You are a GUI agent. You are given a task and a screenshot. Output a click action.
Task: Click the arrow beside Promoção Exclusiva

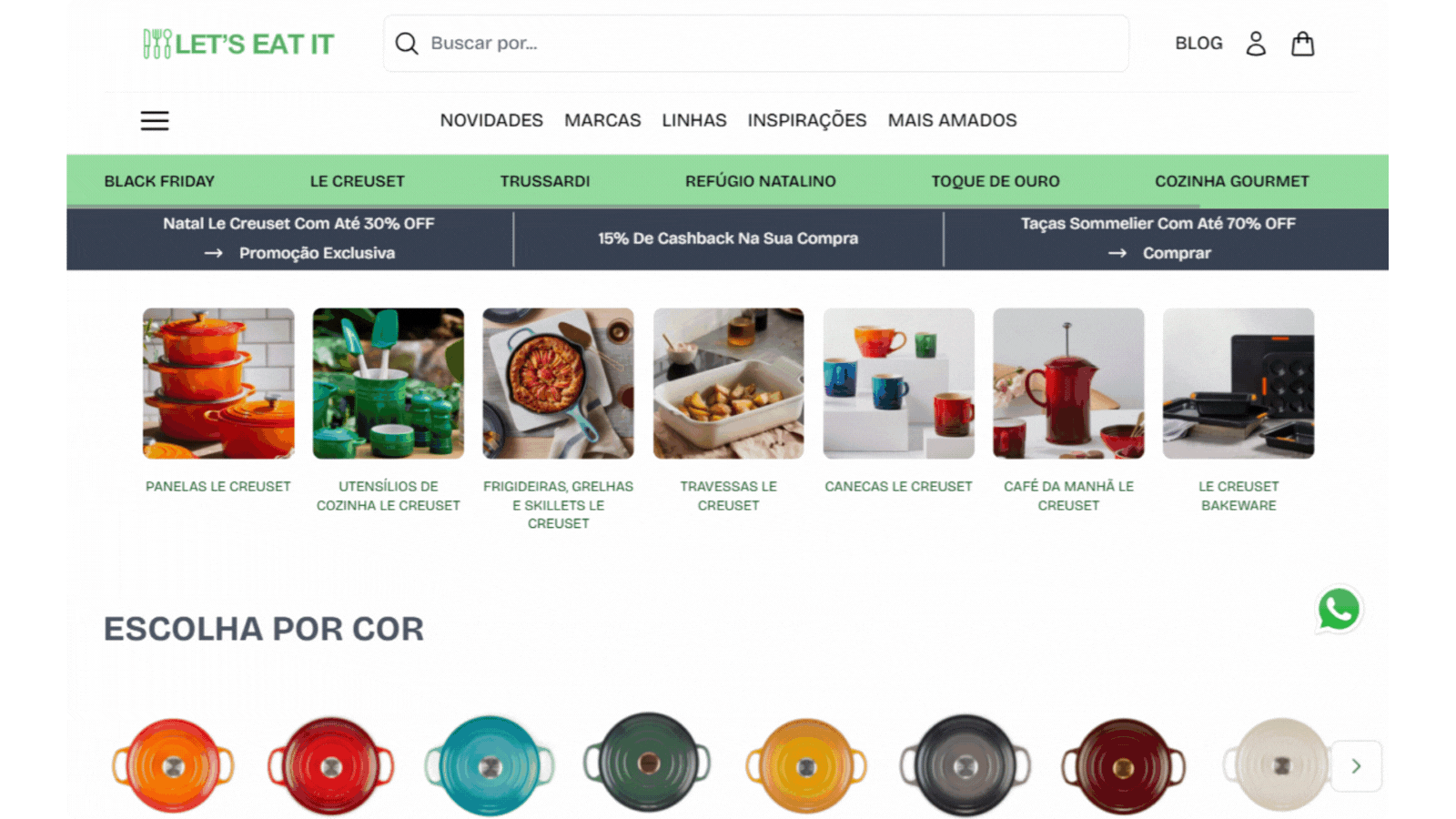(214, 253)
